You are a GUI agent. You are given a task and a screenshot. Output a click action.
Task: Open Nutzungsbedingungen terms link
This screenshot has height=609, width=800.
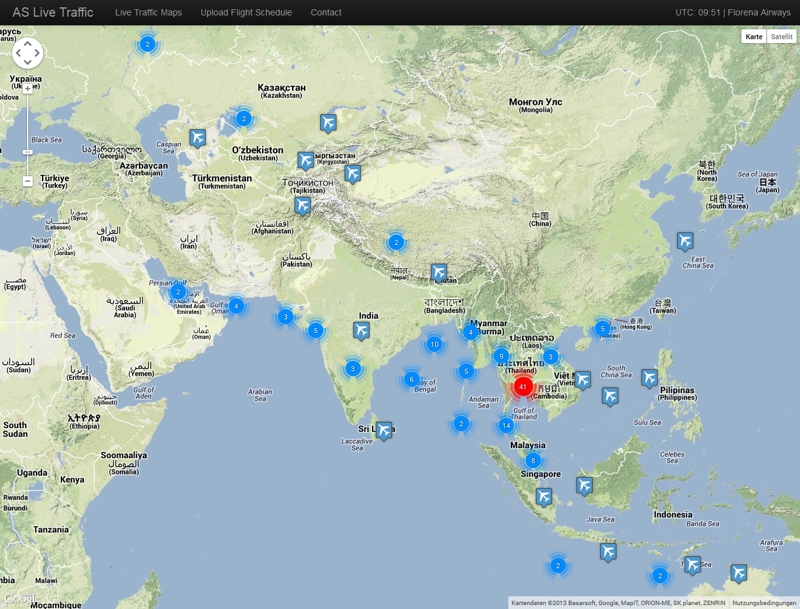[x=764, y=603]
